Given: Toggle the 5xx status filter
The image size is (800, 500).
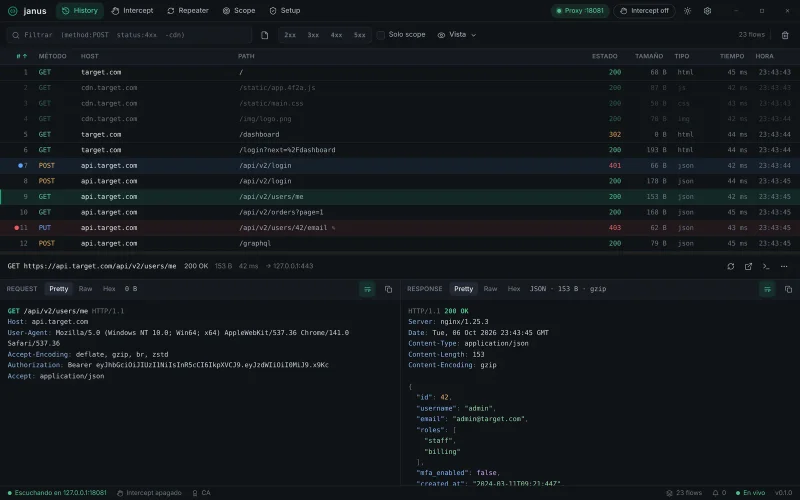Looking at the screenshot, I should 360,35.
